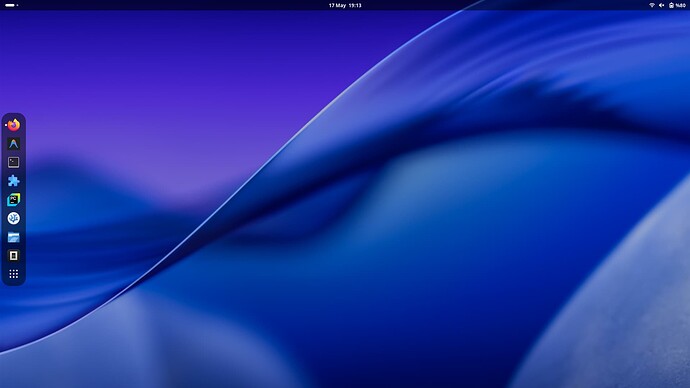Launch Firefox from the dock
Viewport: 690px width, 388px height.
click(x=14, y=125)
